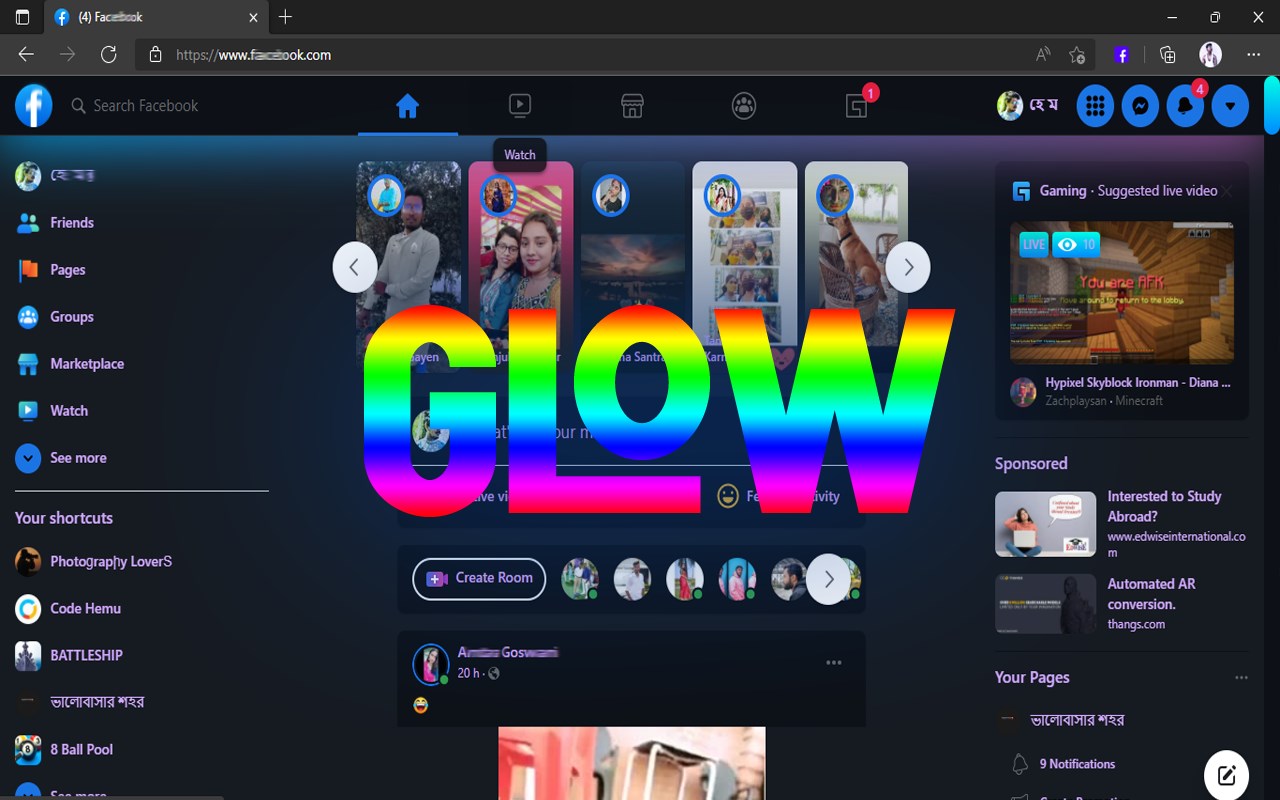Screen dimensions: 1280x800
Task: Open the Gaming tab with red badge
Action: point(857,106)
